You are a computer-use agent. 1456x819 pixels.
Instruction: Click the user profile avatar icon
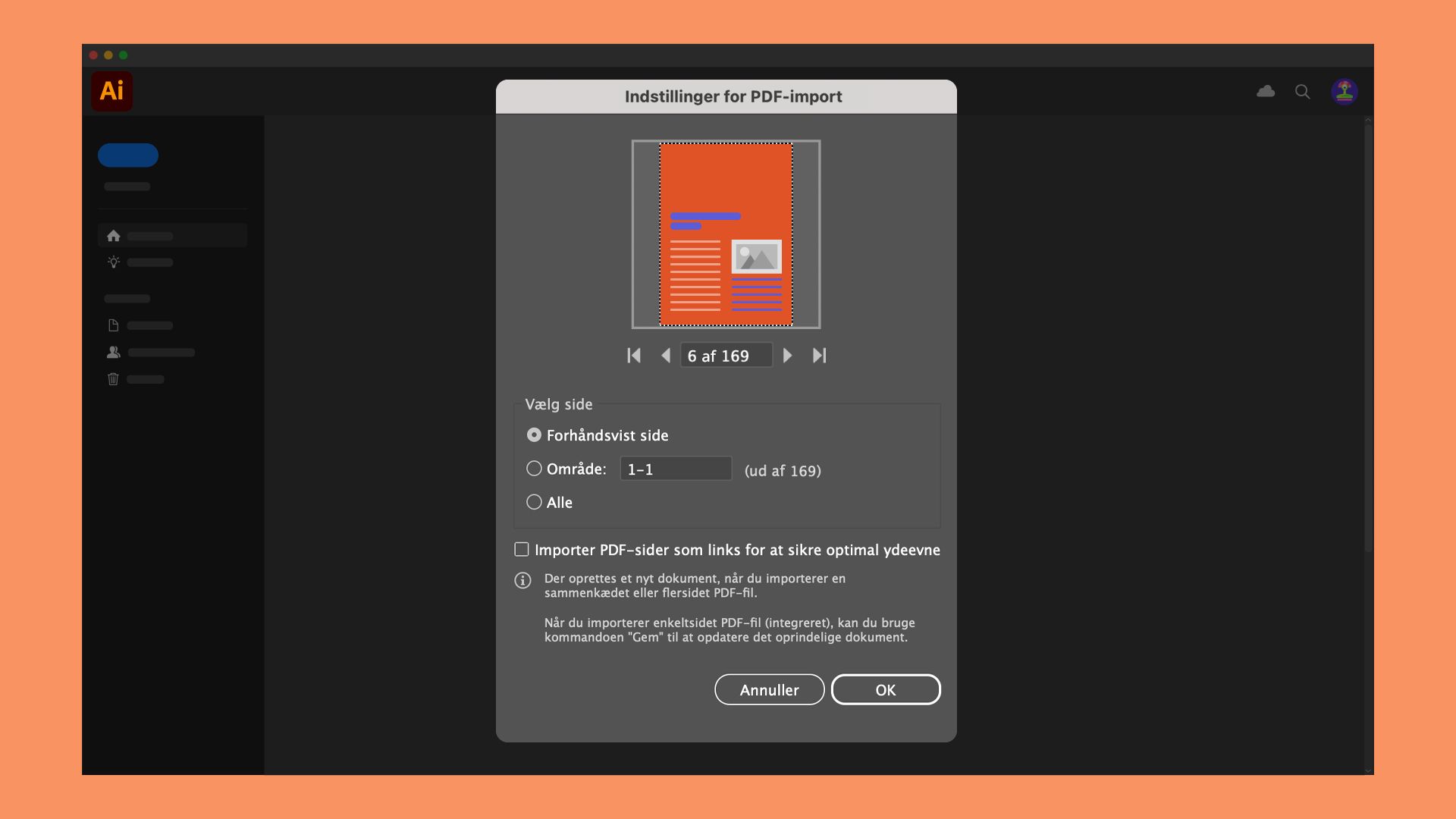pyautogui.click(x=1345, y=91)
